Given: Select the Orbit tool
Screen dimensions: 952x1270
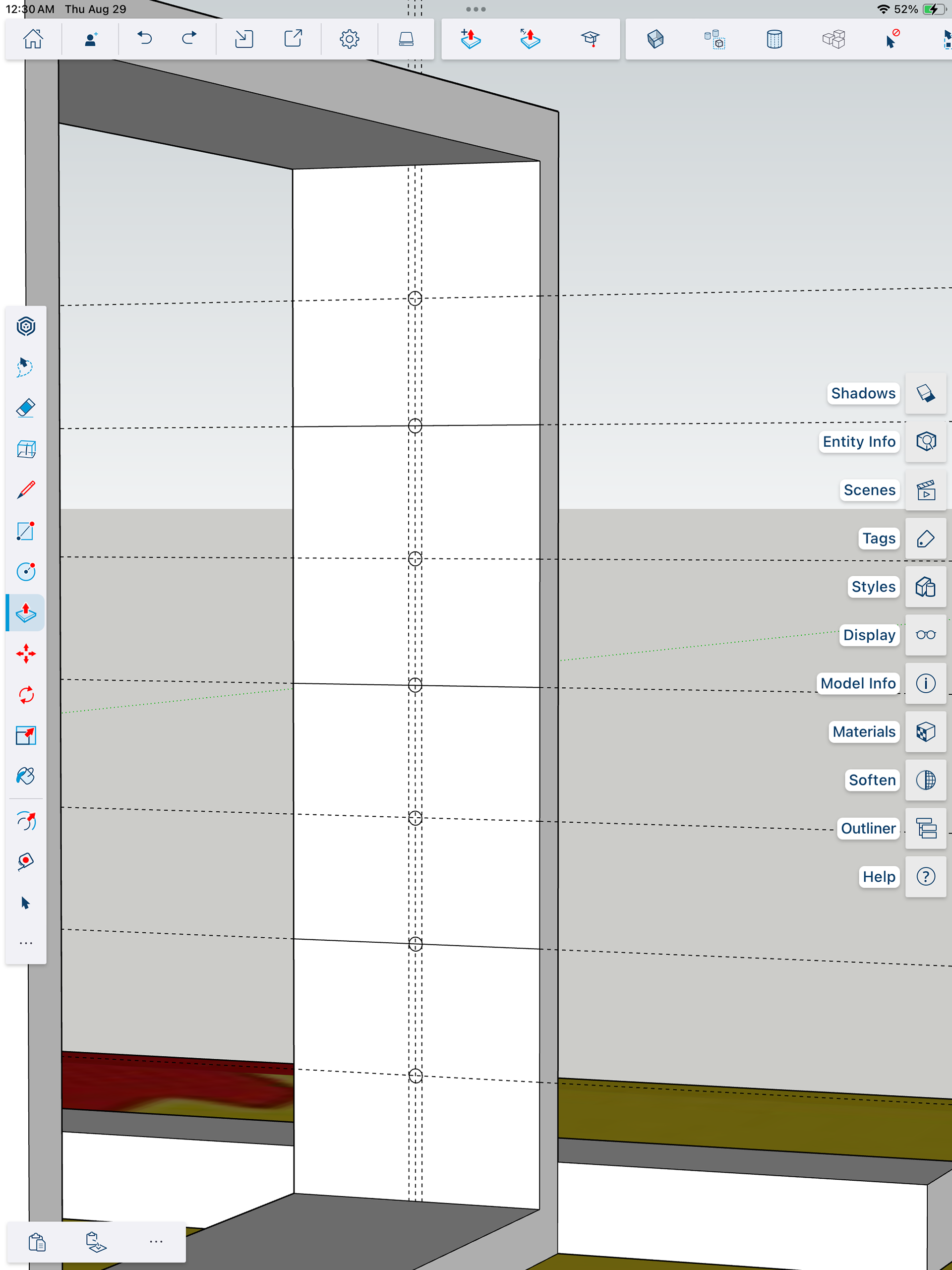Looking at the screenshot, I should click(26, 822).
